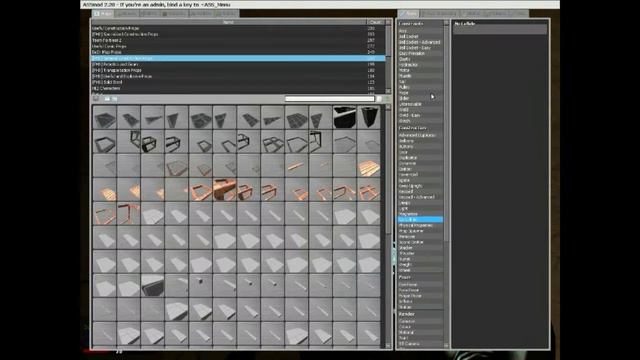Select the Balloons tool
Image resolution: width=640 pixels, height=360 pixels.
coord(420,141)
